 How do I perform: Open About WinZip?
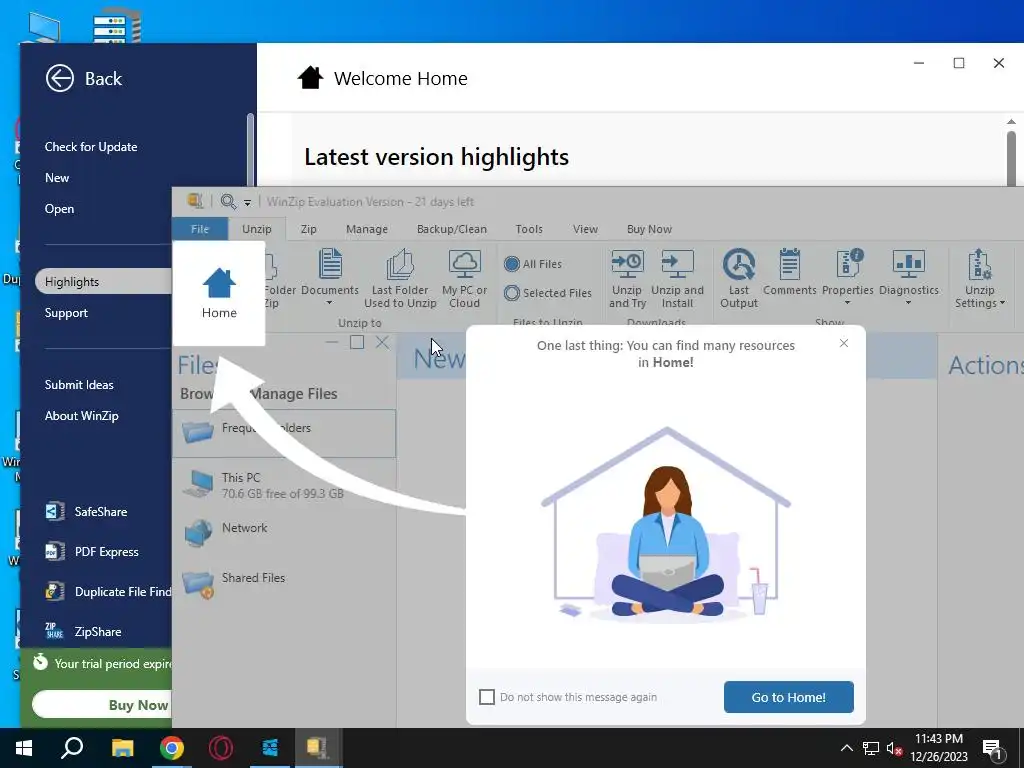tap(82, 416)
